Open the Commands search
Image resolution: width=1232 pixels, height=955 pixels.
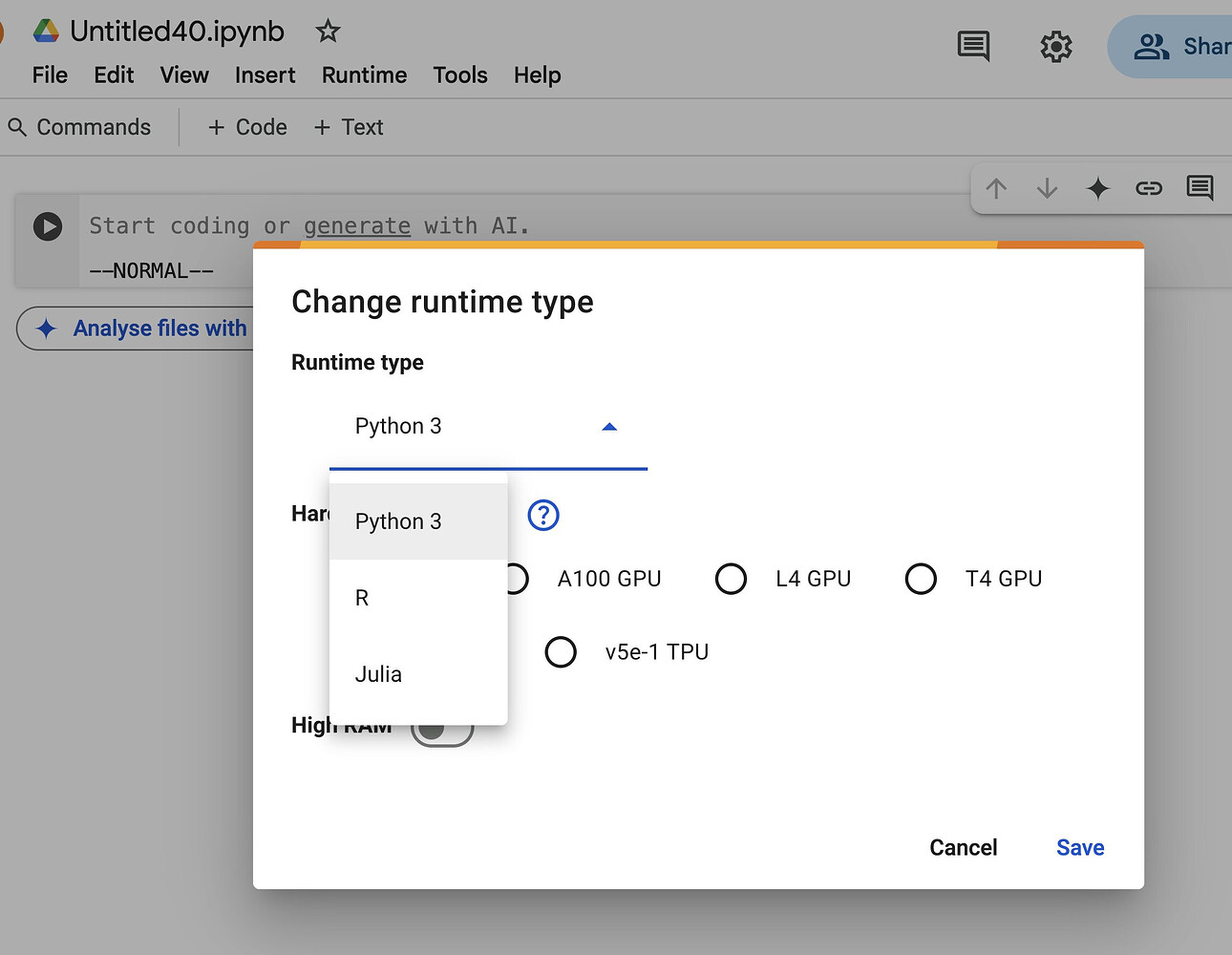coord(82,126)
